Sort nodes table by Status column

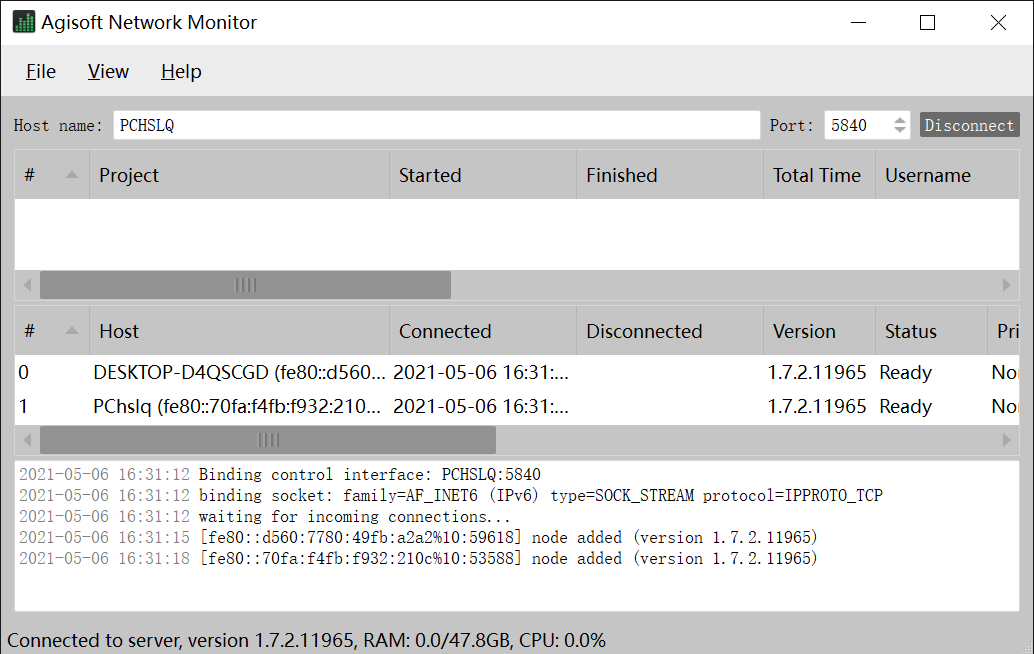[931, 331]
